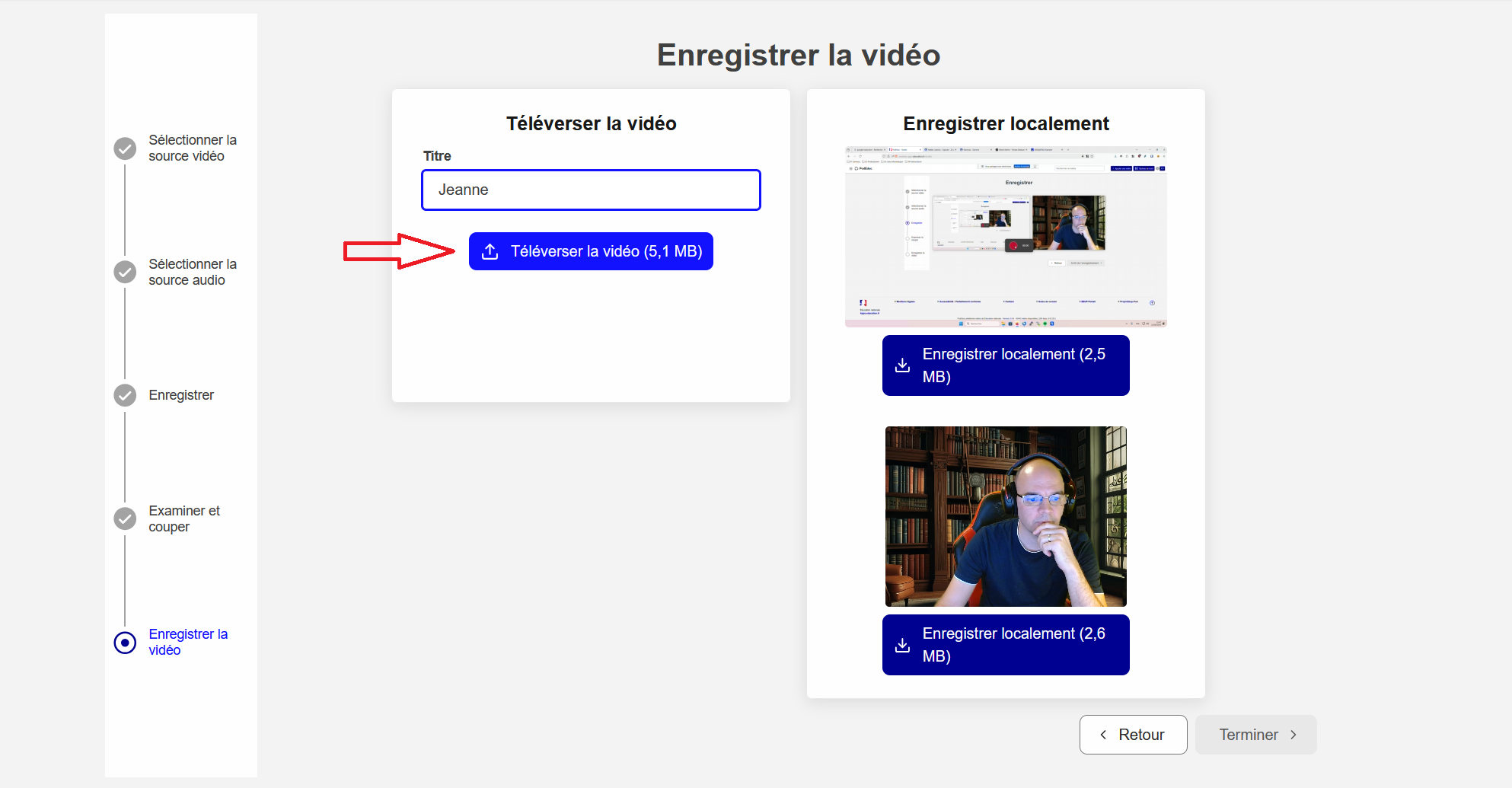Click the Téléverser la vidéo (5,1 MB) button
Screen dimensions: 1512x788
tap(591, 251)
